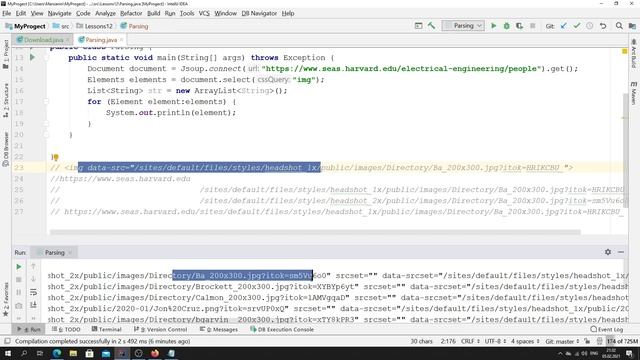Toggle the Favorites tool window
Image resolution: width=640 pixels, height=360 pixels.
click(6, 299)
